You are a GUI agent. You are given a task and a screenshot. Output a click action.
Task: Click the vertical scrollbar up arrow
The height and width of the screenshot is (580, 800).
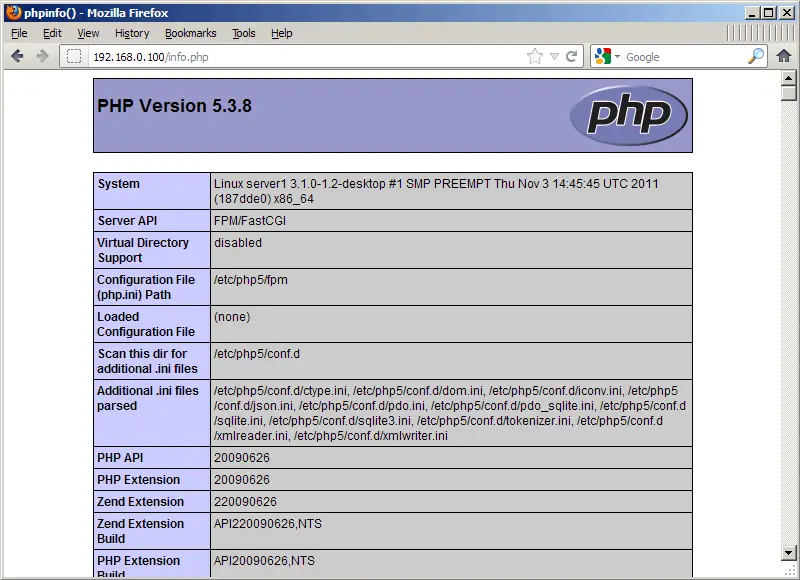click(x=788, y=78)
